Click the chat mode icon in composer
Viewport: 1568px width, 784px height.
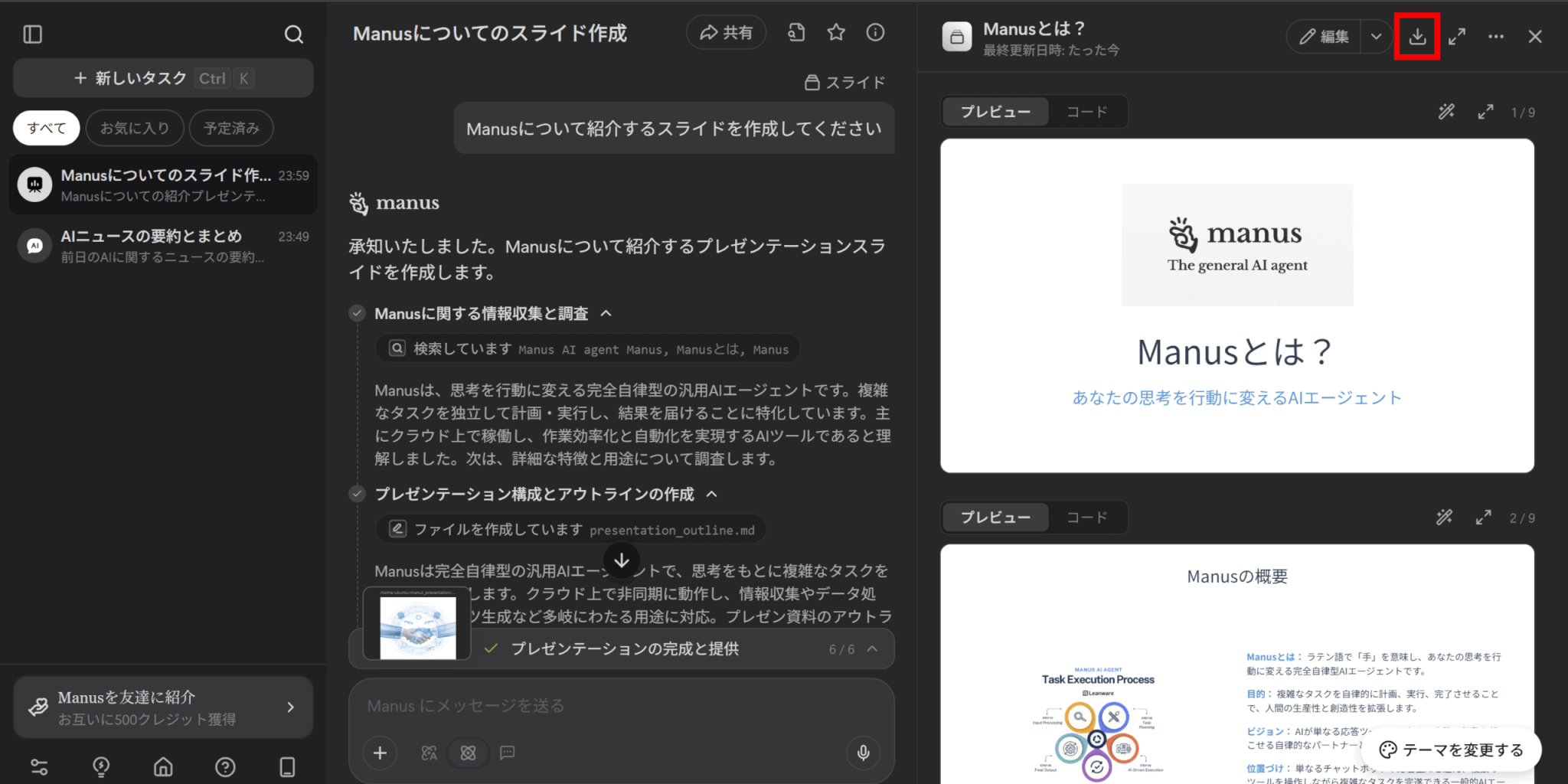[507, 753]
